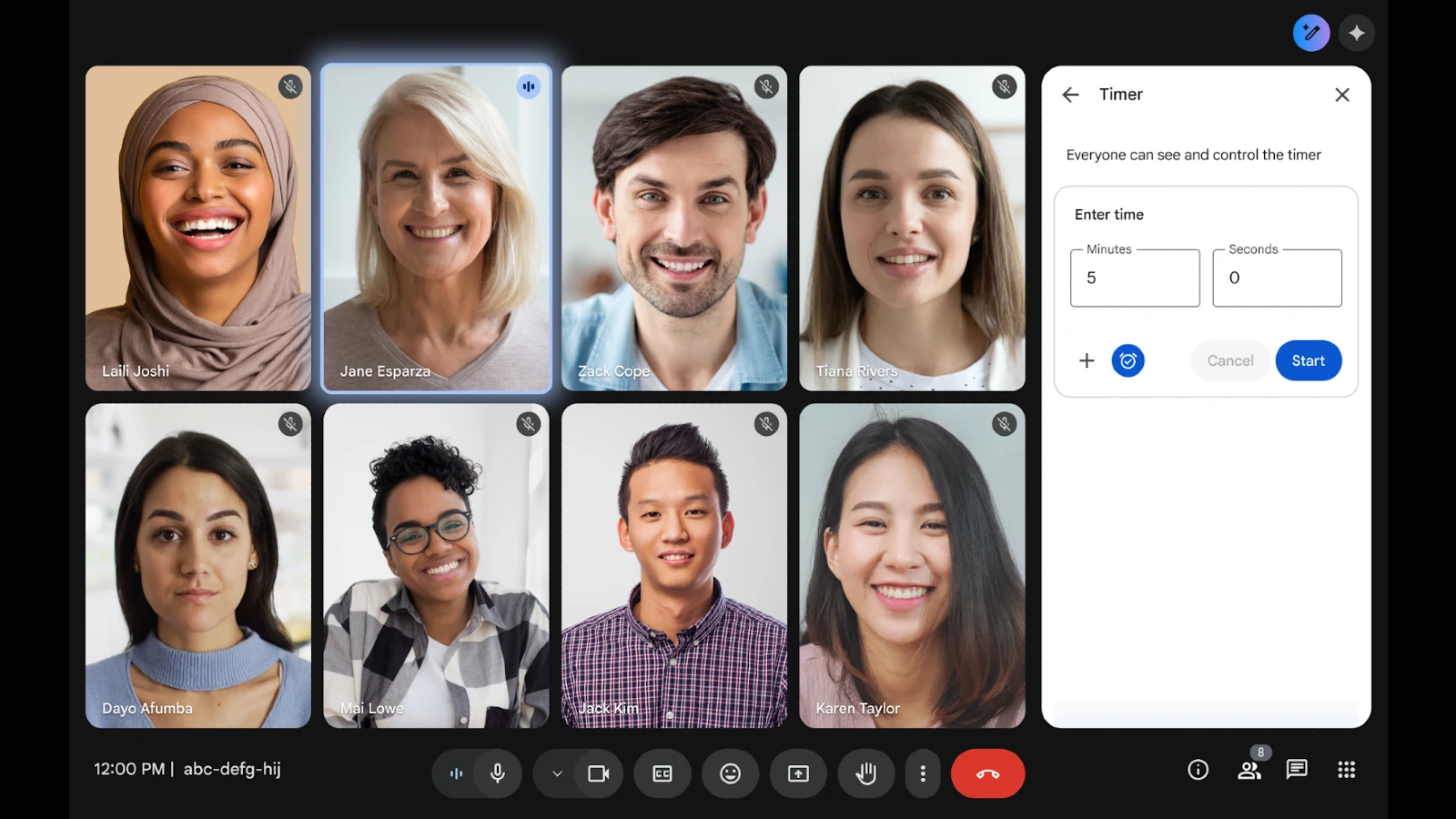Screen dimensions: 1456x819
Task: Select Karen Taylor's video tile
Action: (x=912, y=565)
